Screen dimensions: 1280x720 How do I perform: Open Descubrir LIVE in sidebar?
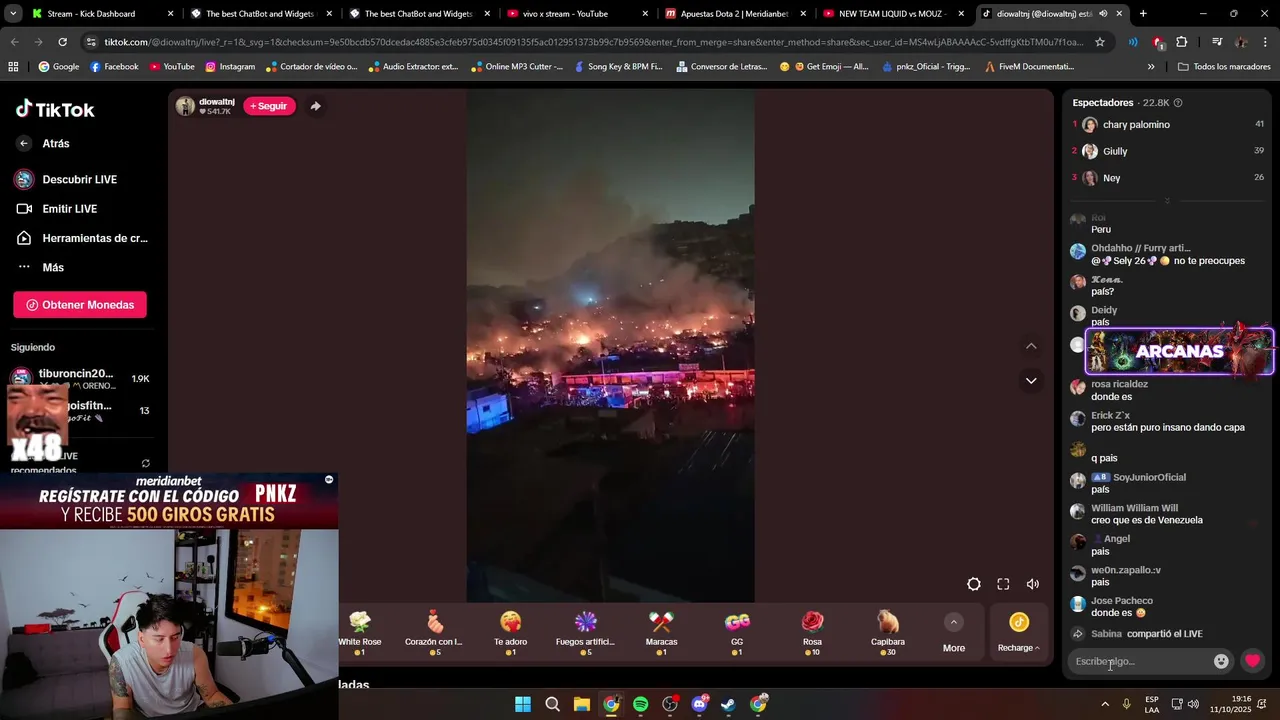(66, 179)
